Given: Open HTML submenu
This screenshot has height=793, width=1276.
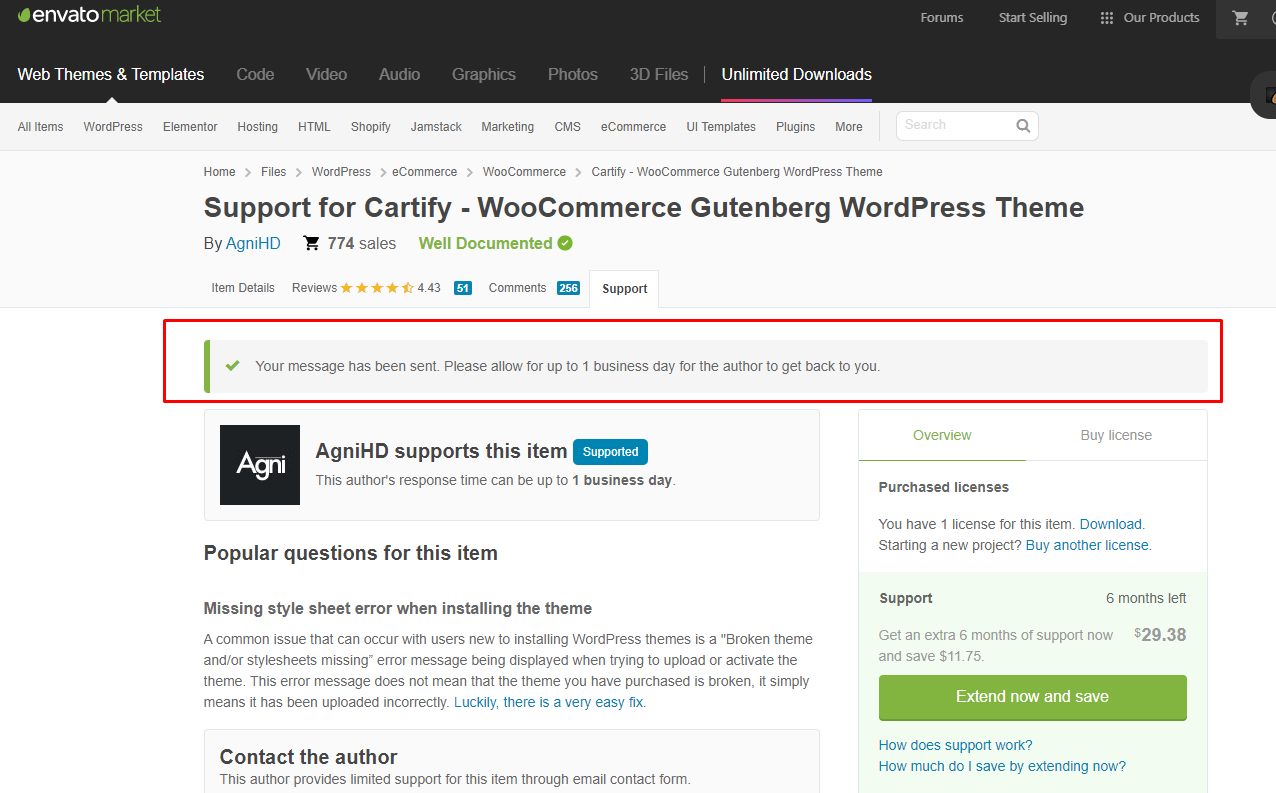Looking at the screenshot, I should 314,127.
